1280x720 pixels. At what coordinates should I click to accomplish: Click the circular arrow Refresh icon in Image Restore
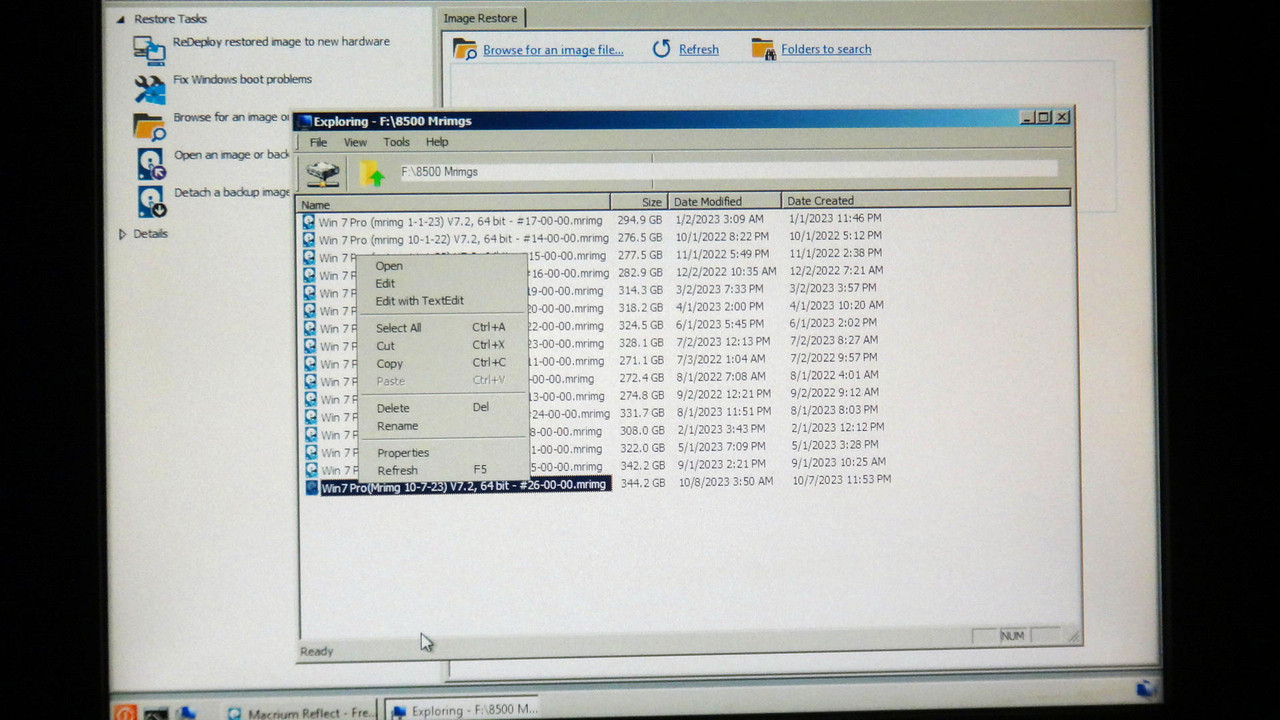[x=661, y=49]
